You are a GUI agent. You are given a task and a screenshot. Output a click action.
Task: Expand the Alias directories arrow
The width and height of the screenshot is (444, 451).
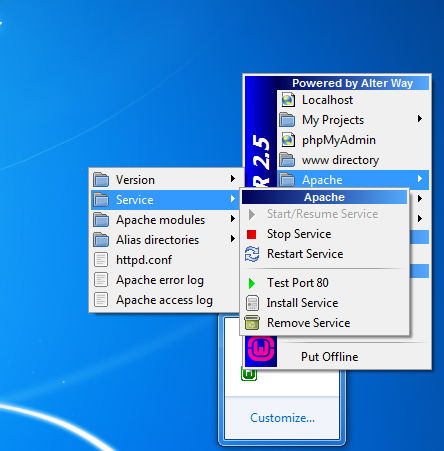[x=233, y=239]
